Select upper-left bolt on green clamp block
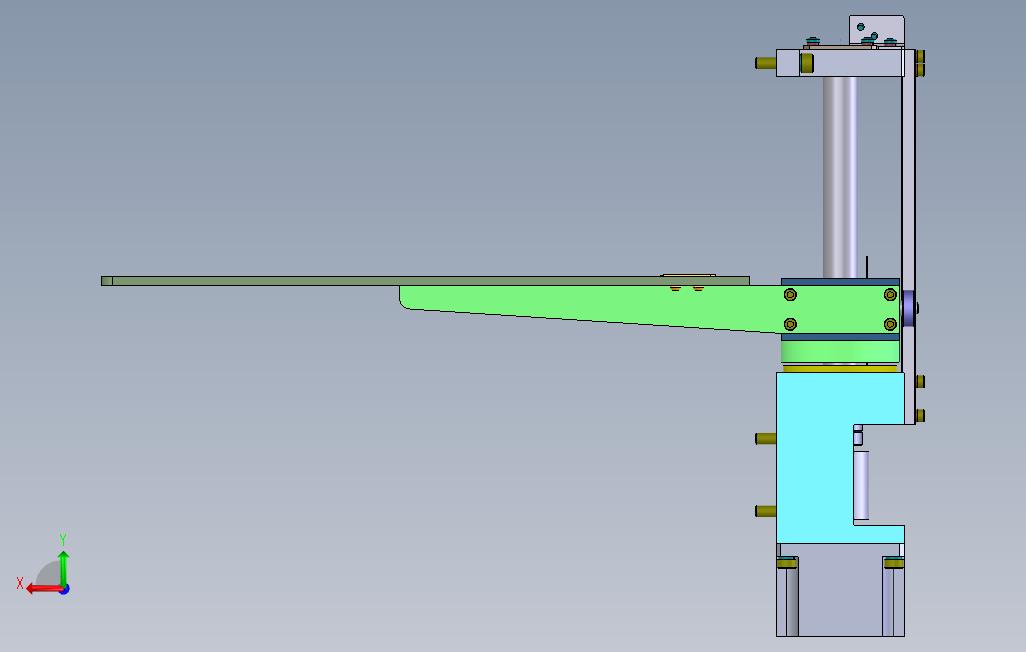Viewport: 1026px width, 652px height. pos(790,295)
